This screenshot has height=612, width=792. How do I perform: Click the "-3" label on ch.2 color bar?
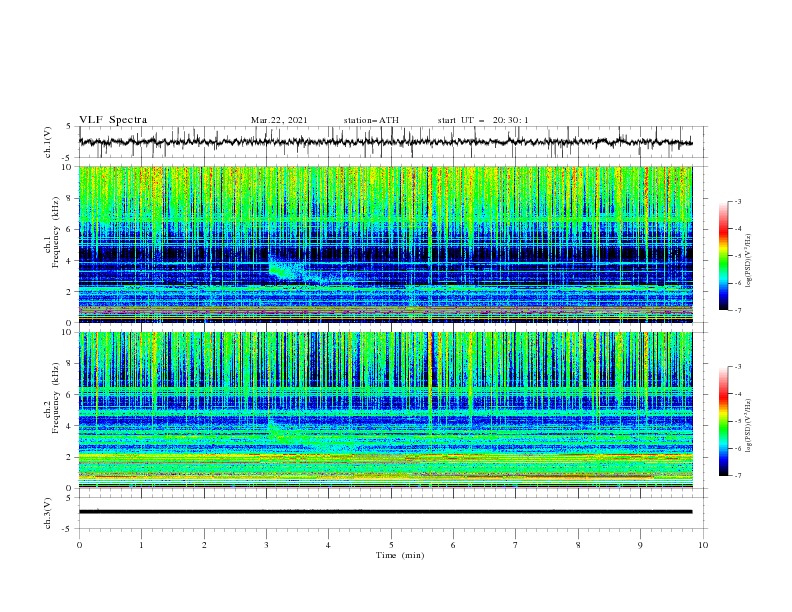point(738,367)
